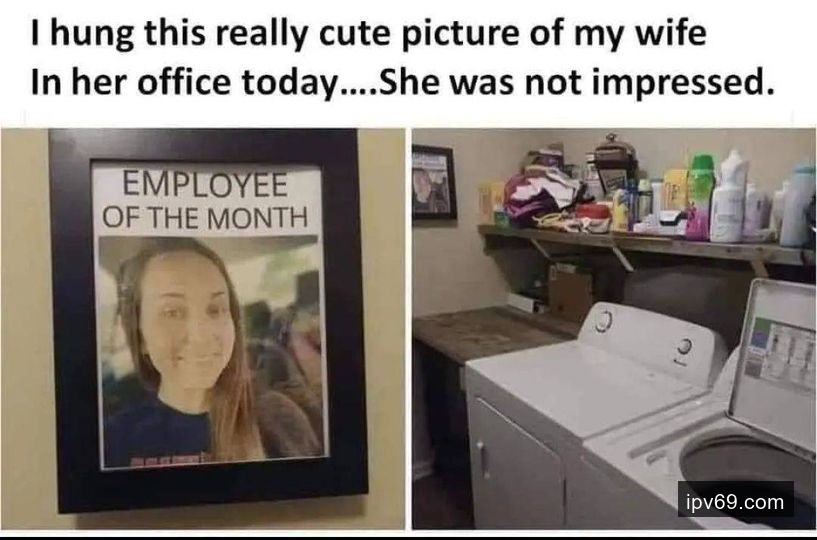Select the small framed picture on laundry wall
Image resolution: width=817 pixels, height=540 pixels.
[x=434, y=182]
